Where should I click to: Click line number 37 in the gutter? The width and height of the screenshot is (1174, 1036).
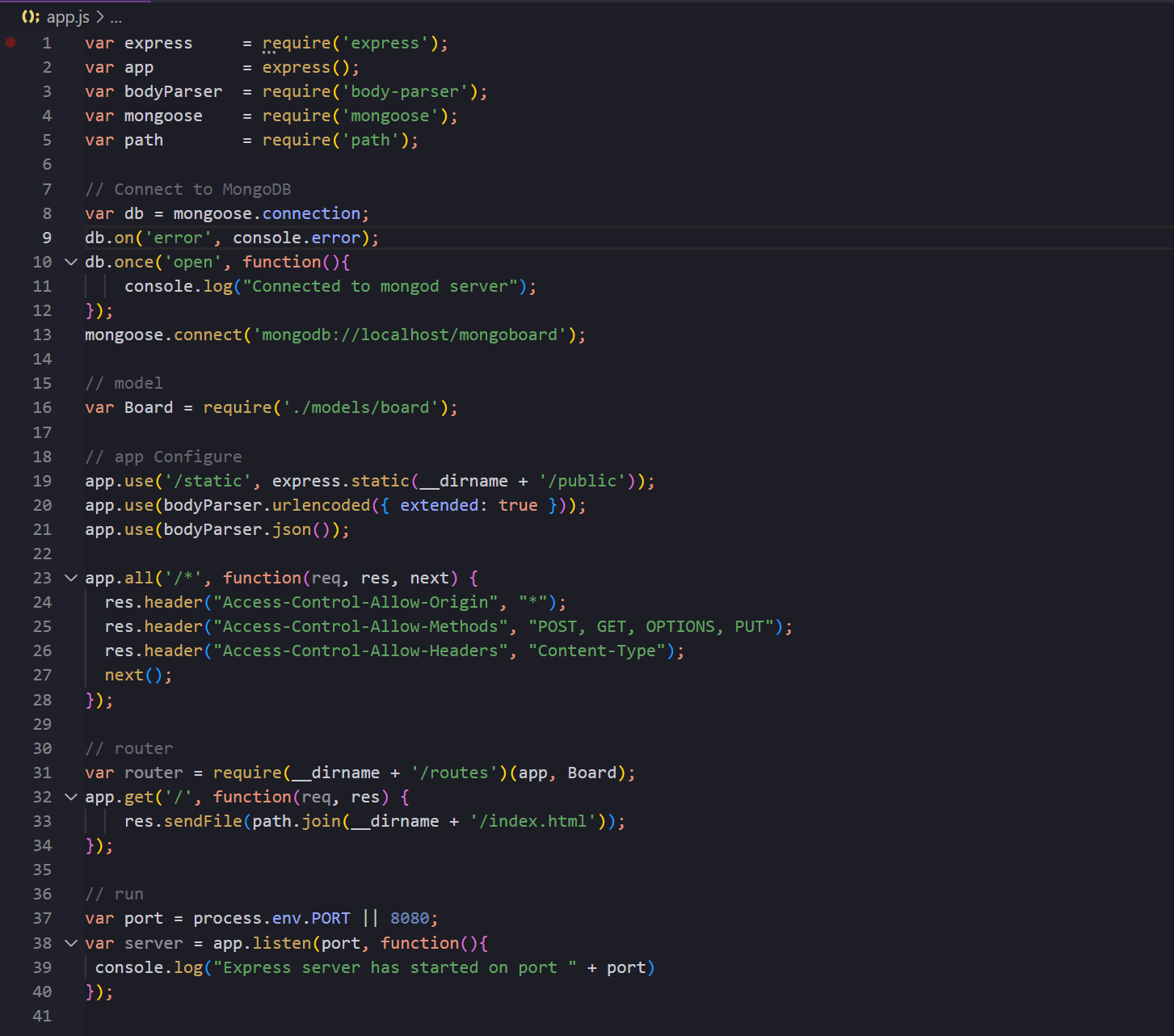click(42, 918)
